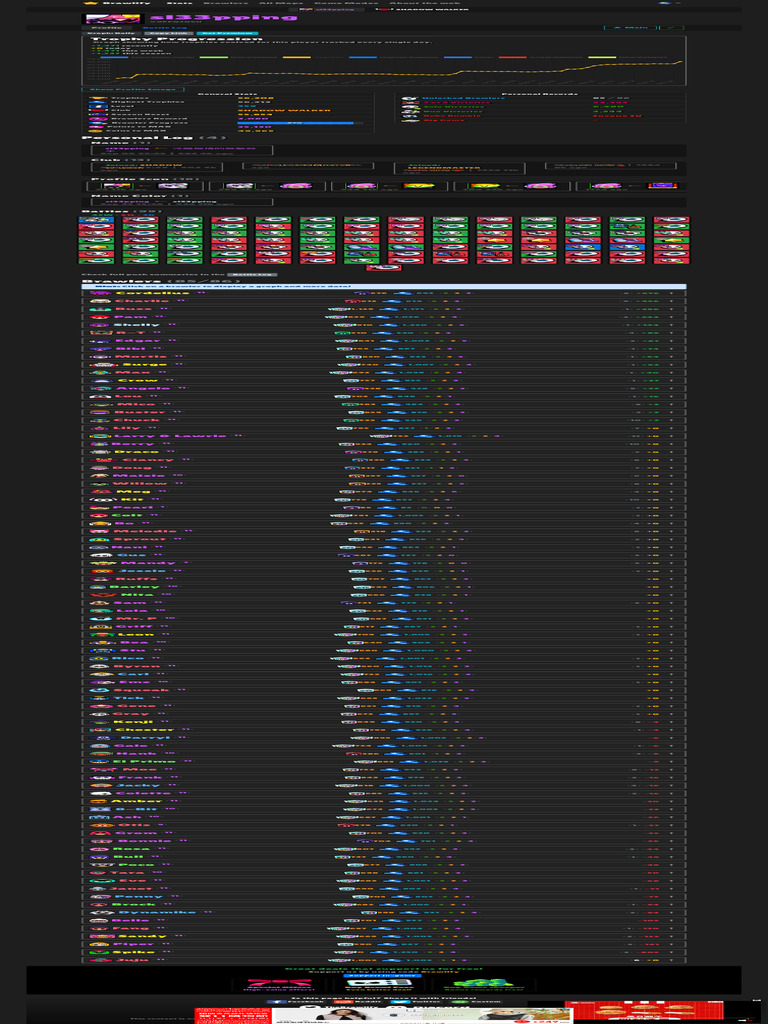The height and width of the screenshot is (1024, 768).
Task: Expand the Cordelius row arrow
Action: tap(671, 293)
